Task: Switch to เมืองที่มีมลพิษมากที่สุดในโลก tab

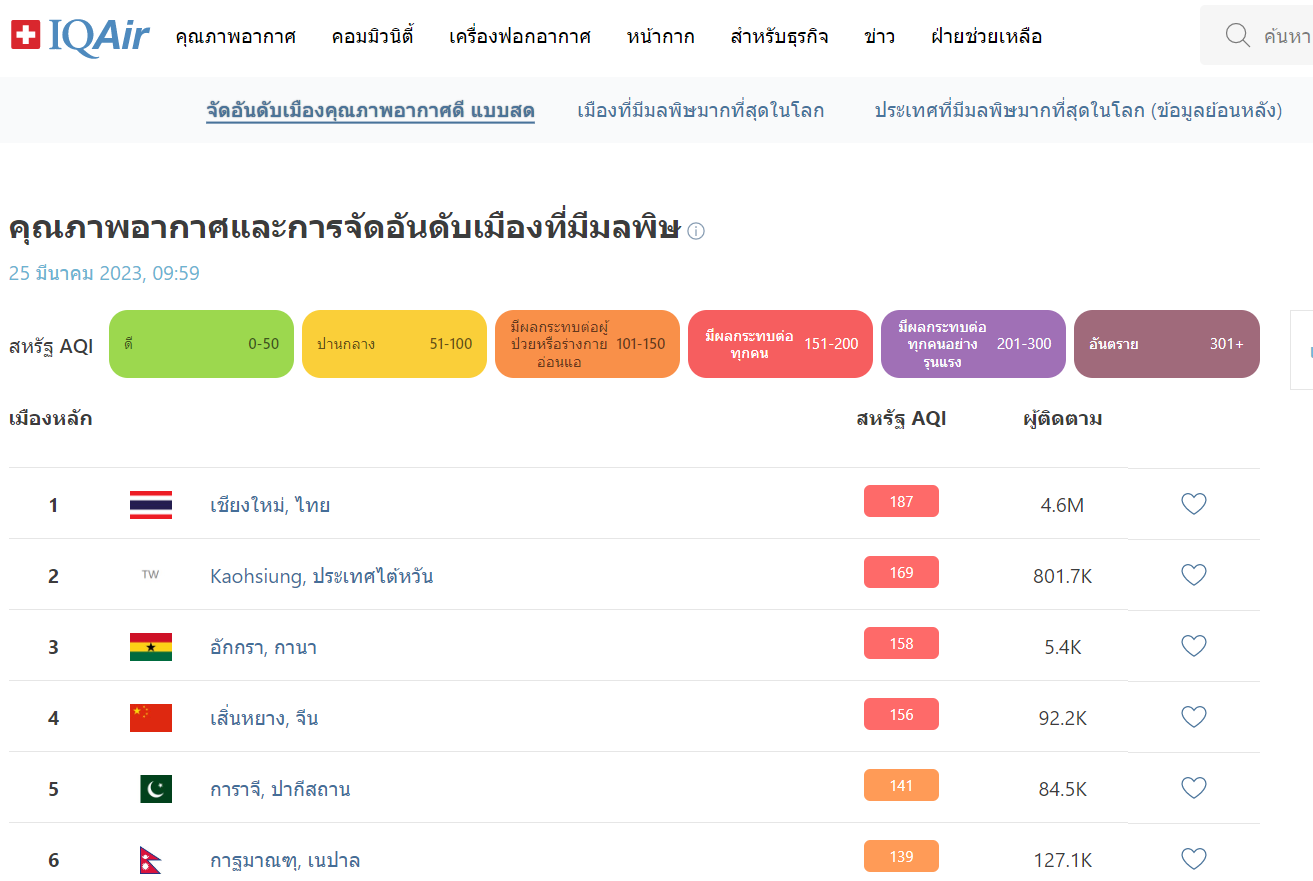Action: coord(700,111)
